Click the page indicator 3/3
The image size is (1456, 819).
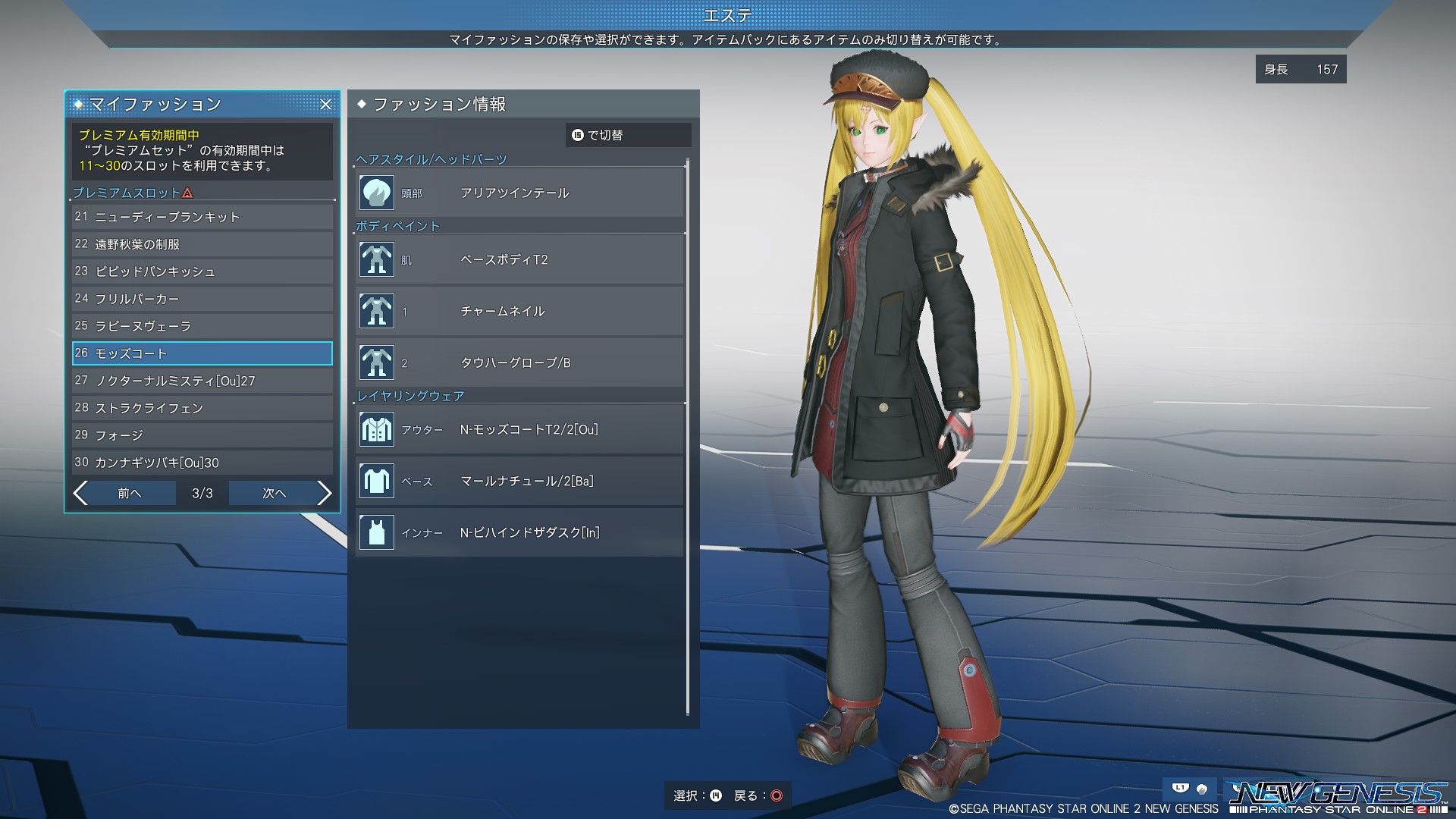tap(202, 493)
